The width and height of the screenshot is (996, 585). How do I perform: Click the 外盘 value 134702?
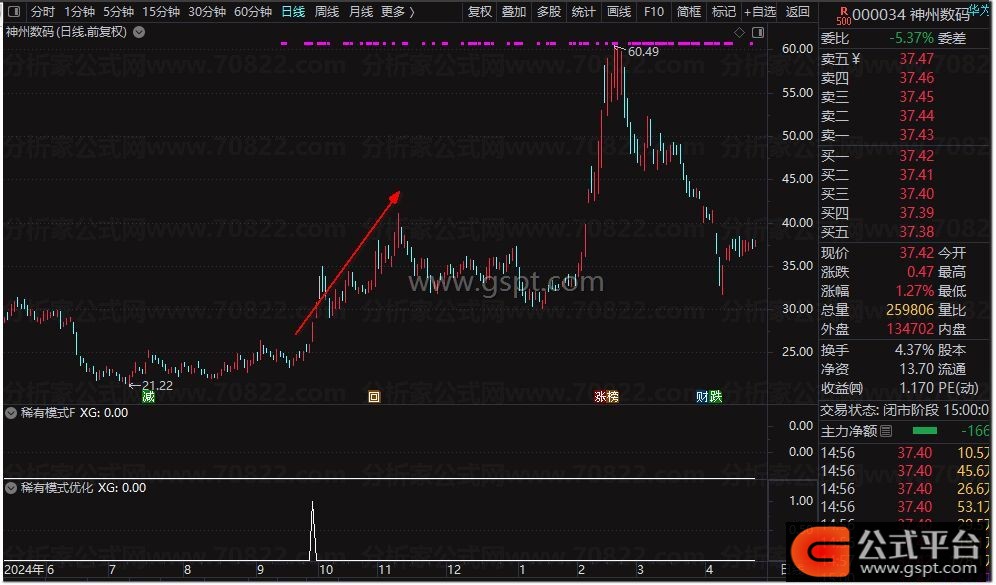point(910,329)
